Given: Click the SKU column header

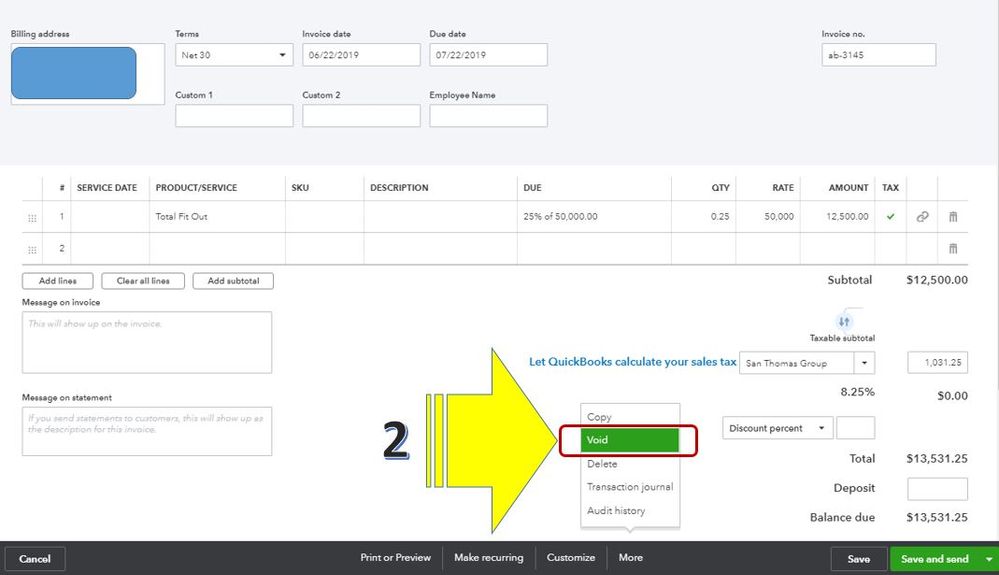Looking at the screenshot, I should click(300, 188).
